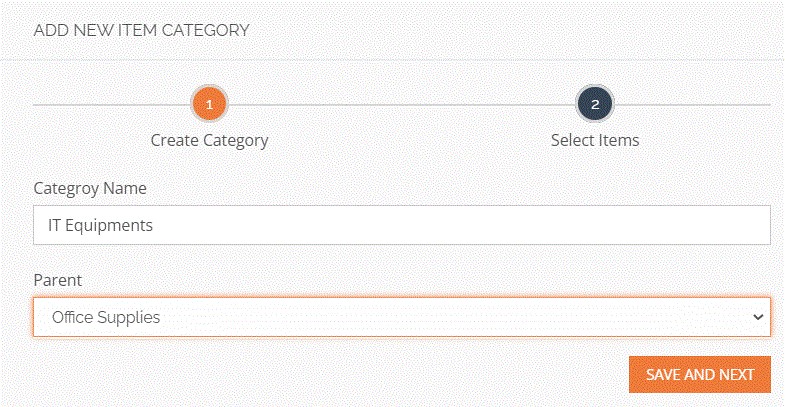Click the Office Supplies selected value text
The height and width of the screenshot is (407, 785).
106,317
